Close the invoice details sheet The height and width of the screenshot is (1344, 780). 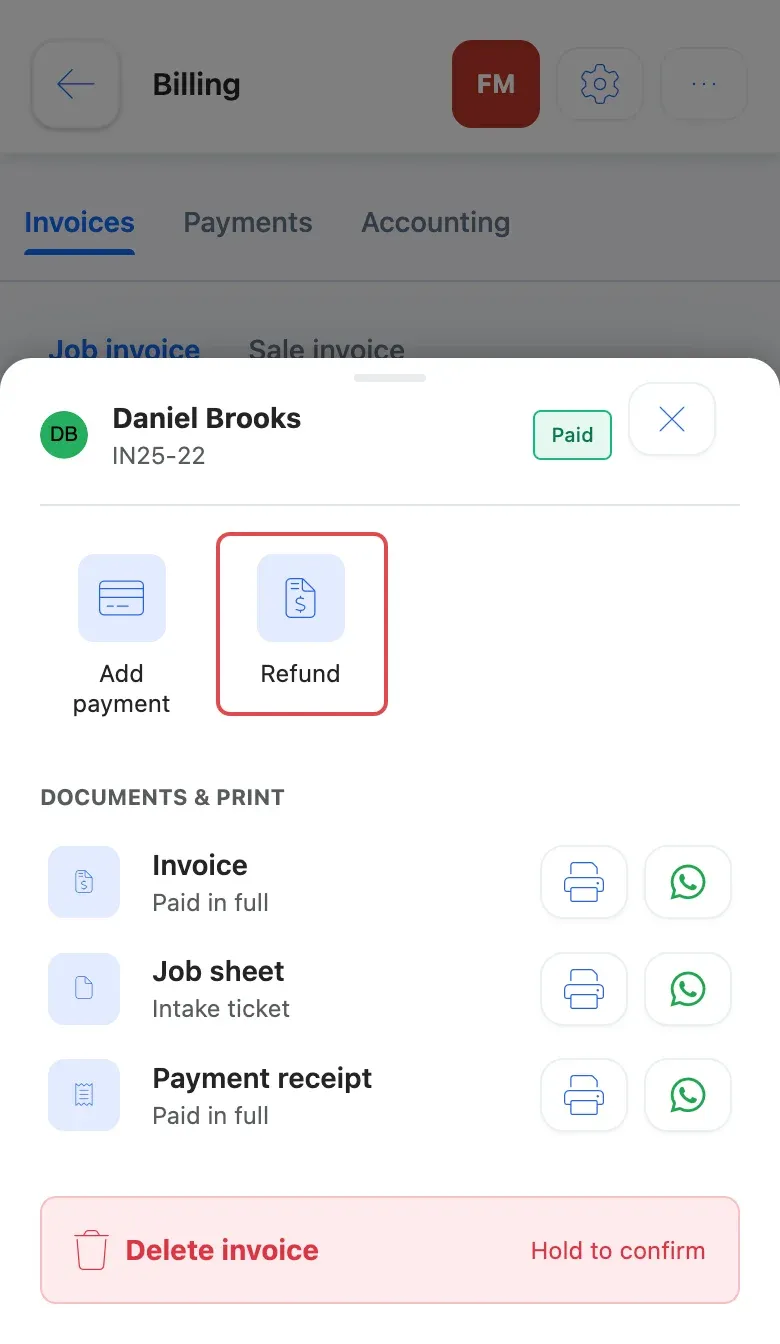tap(672, 419)
